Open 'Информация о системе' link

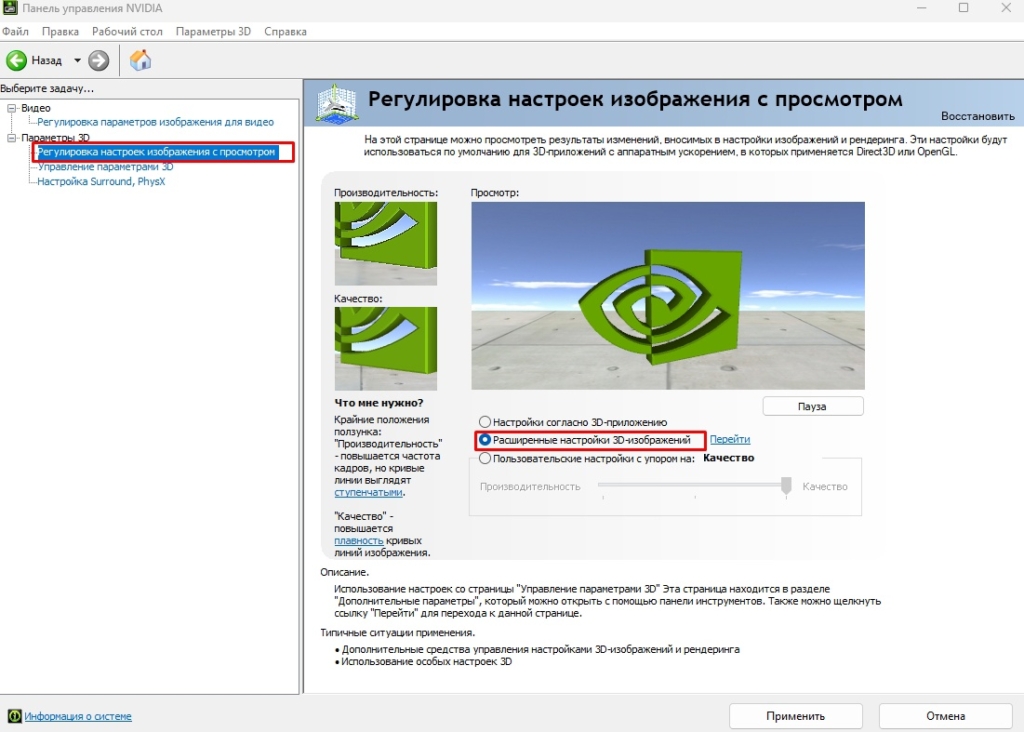pyautogui.click(x=78, y=716)
